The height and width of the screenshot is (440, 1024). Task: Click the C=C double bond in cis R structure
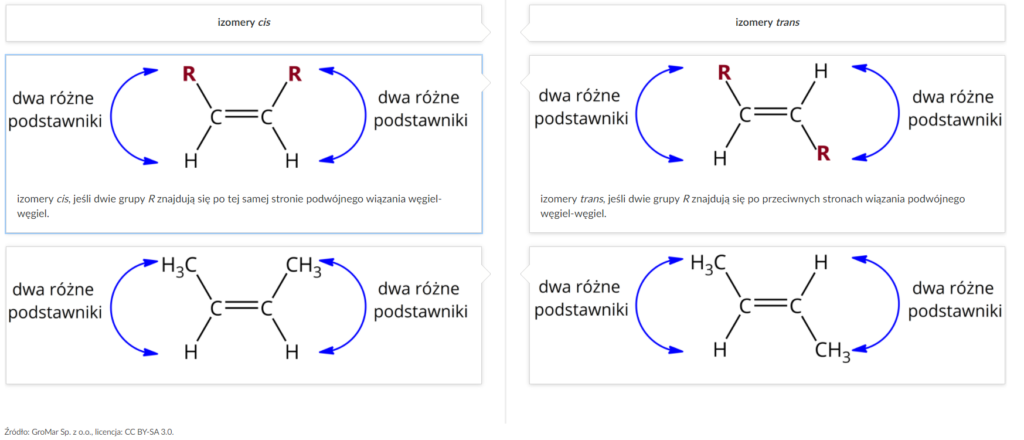(x=241, y=118)
